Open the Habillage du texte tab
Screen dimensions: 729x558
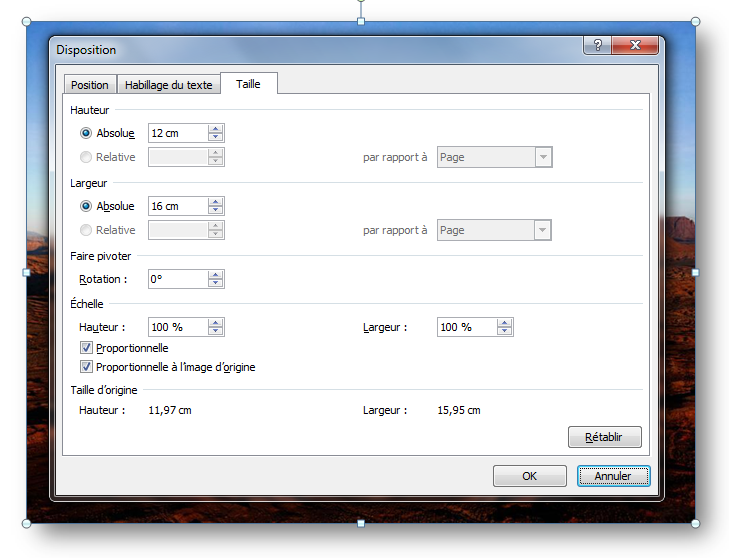point(168,85)
